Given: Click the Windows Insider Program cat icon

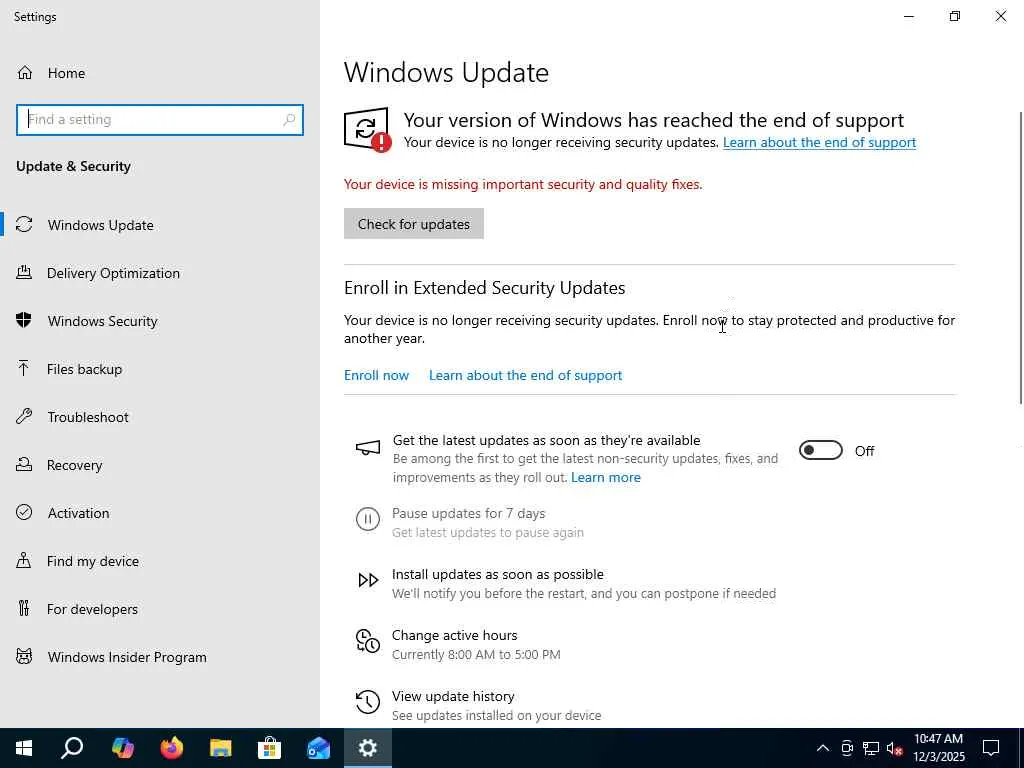Looking at the screenshot, I should point(24,656).
